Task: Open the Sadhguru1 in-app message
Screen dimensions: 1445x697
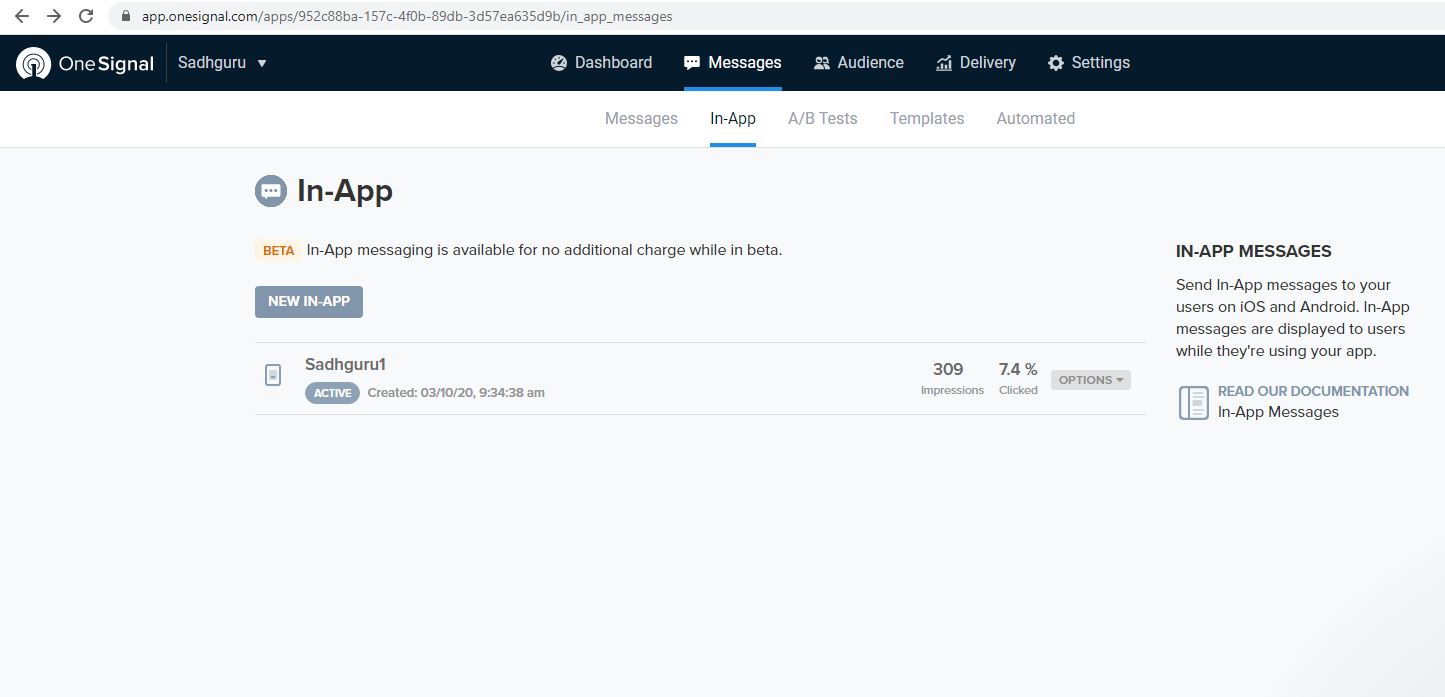Action: (x=345, y=365)
